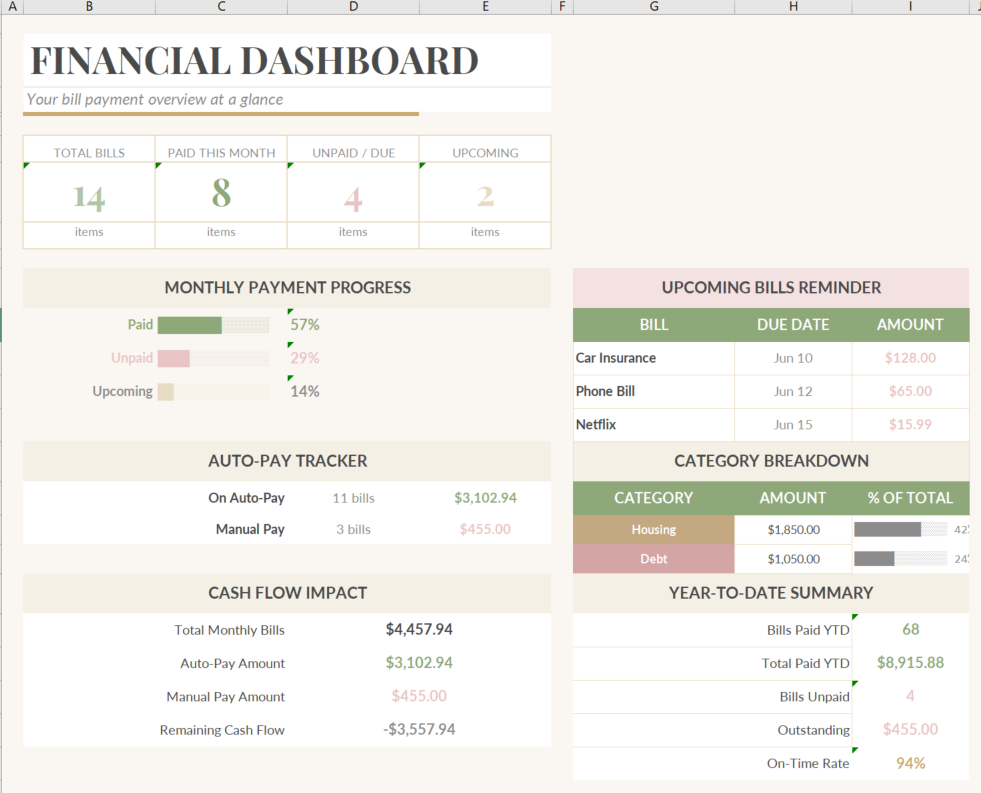Viewport: 981px width, 793px height.
Task: Click the PAID THIS MONTH label
Action: pos(221,153)
